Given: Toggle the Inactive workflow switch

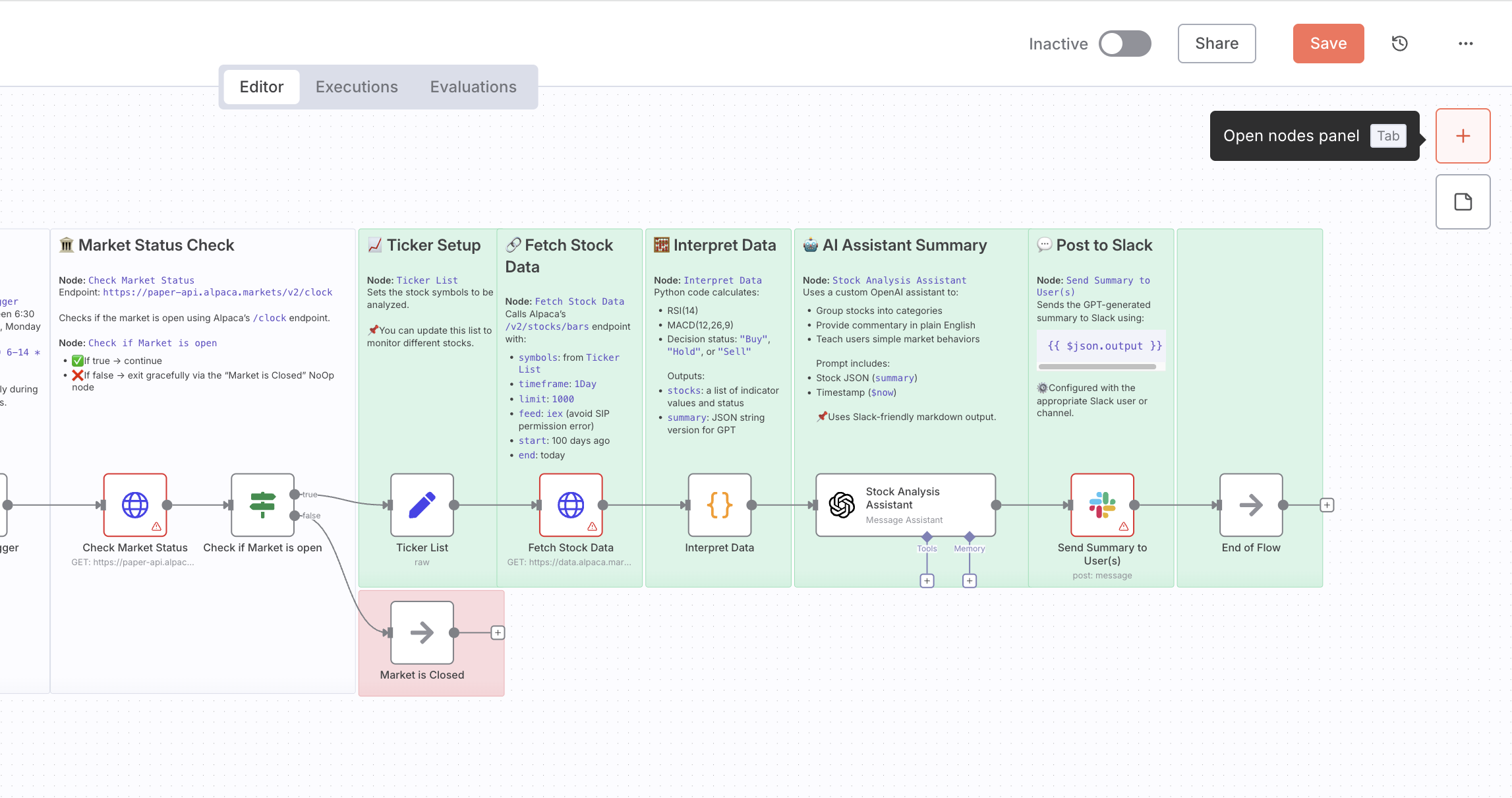Looking at the screenshot, I should pyautogui.click(x=1124, y=44).
